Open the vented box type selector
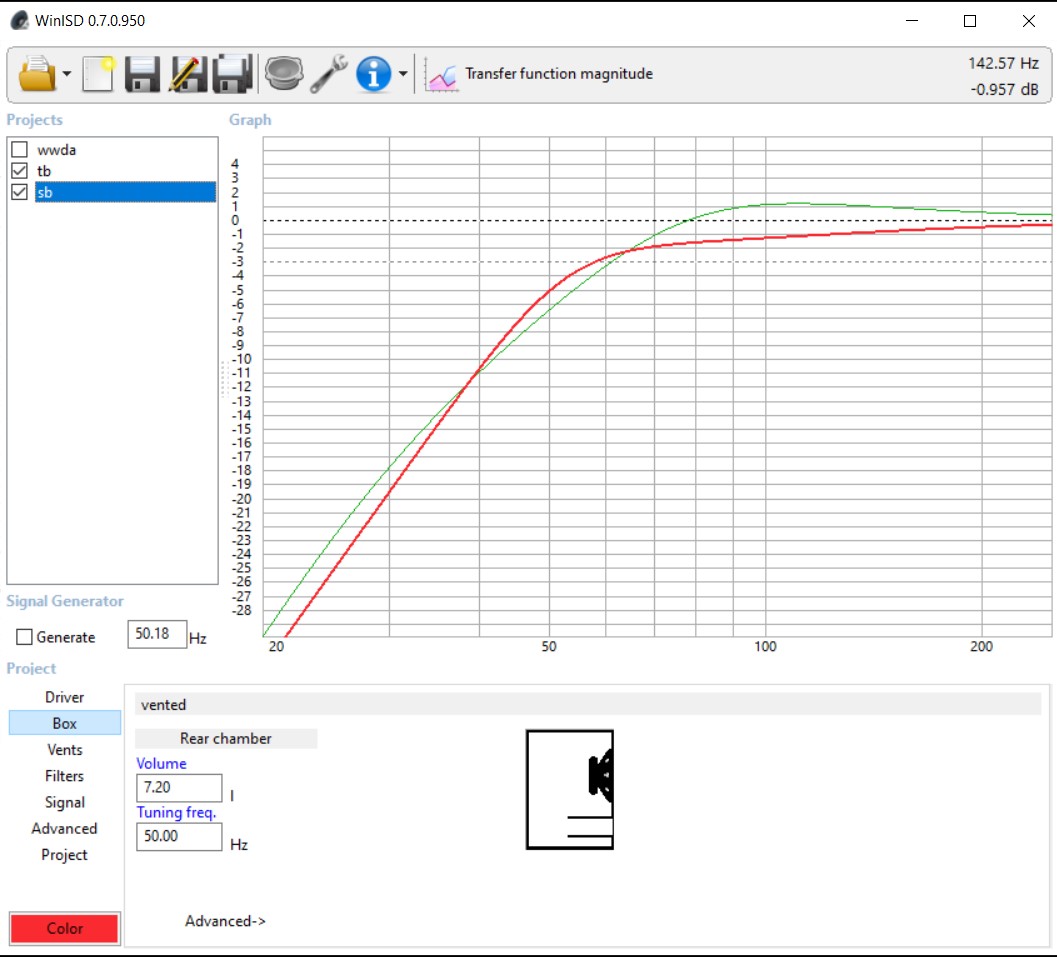 tap(588, 704)
